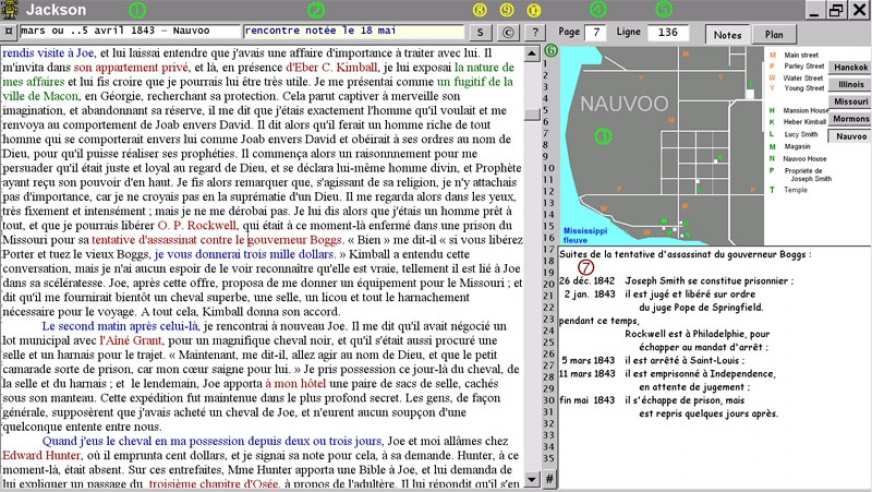The height and width of the screenshot is (492, 872).
Task: Click the link 'rendis visite à Joe'
Action: [48, 53]
